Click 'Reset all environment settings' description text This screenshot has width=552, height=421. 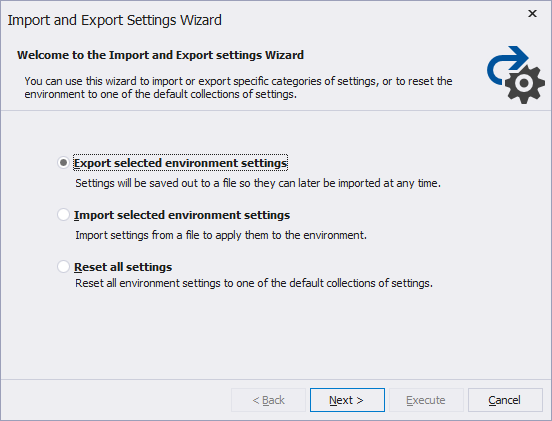pyautogui.click(x=254, y=283)
